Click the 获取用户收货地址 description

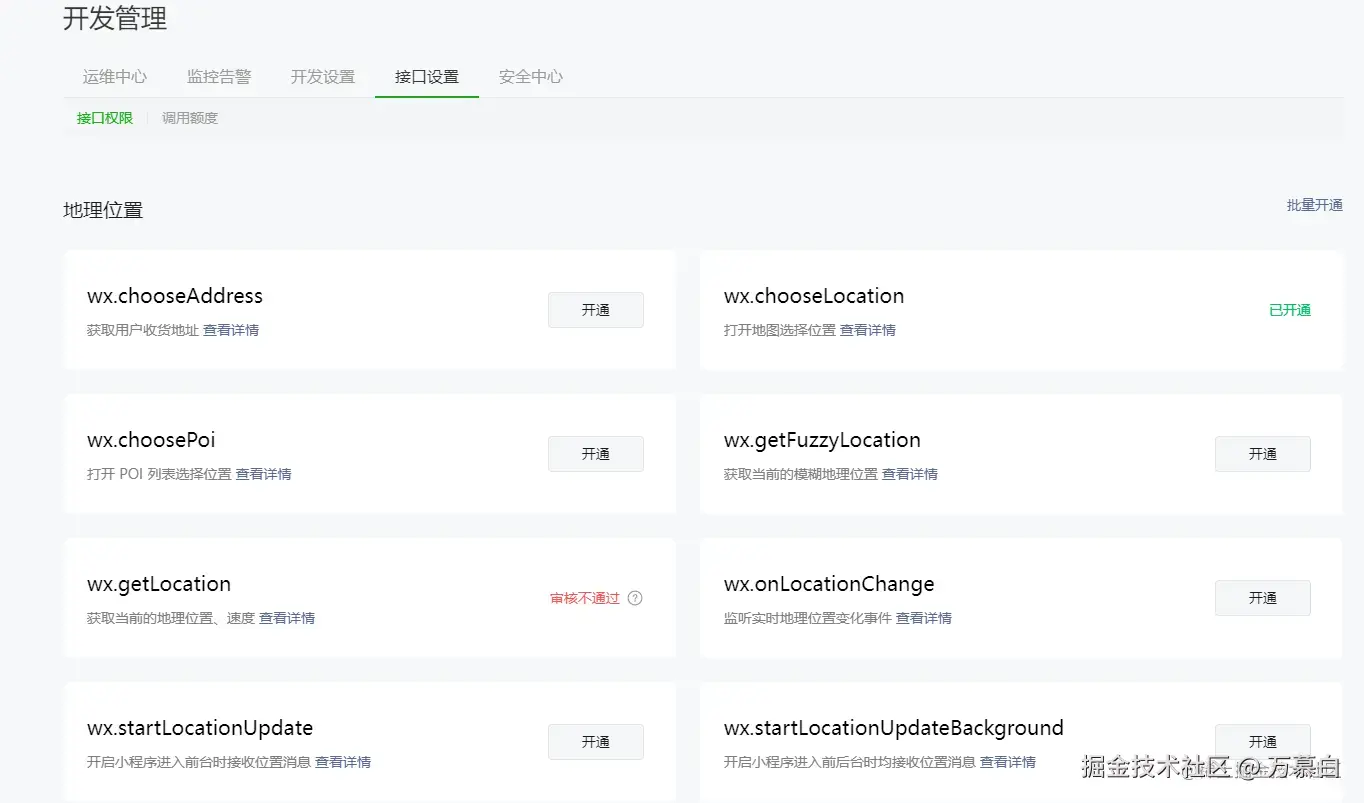pos(143,330)
